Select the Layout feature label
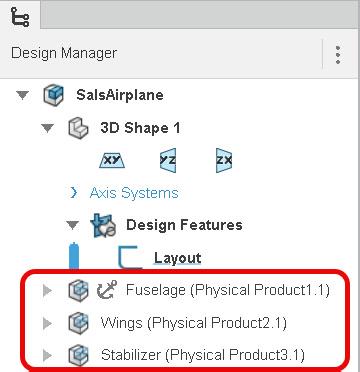Image resolution: width=360 pixels, height=372 pixels. pos(177,258)
